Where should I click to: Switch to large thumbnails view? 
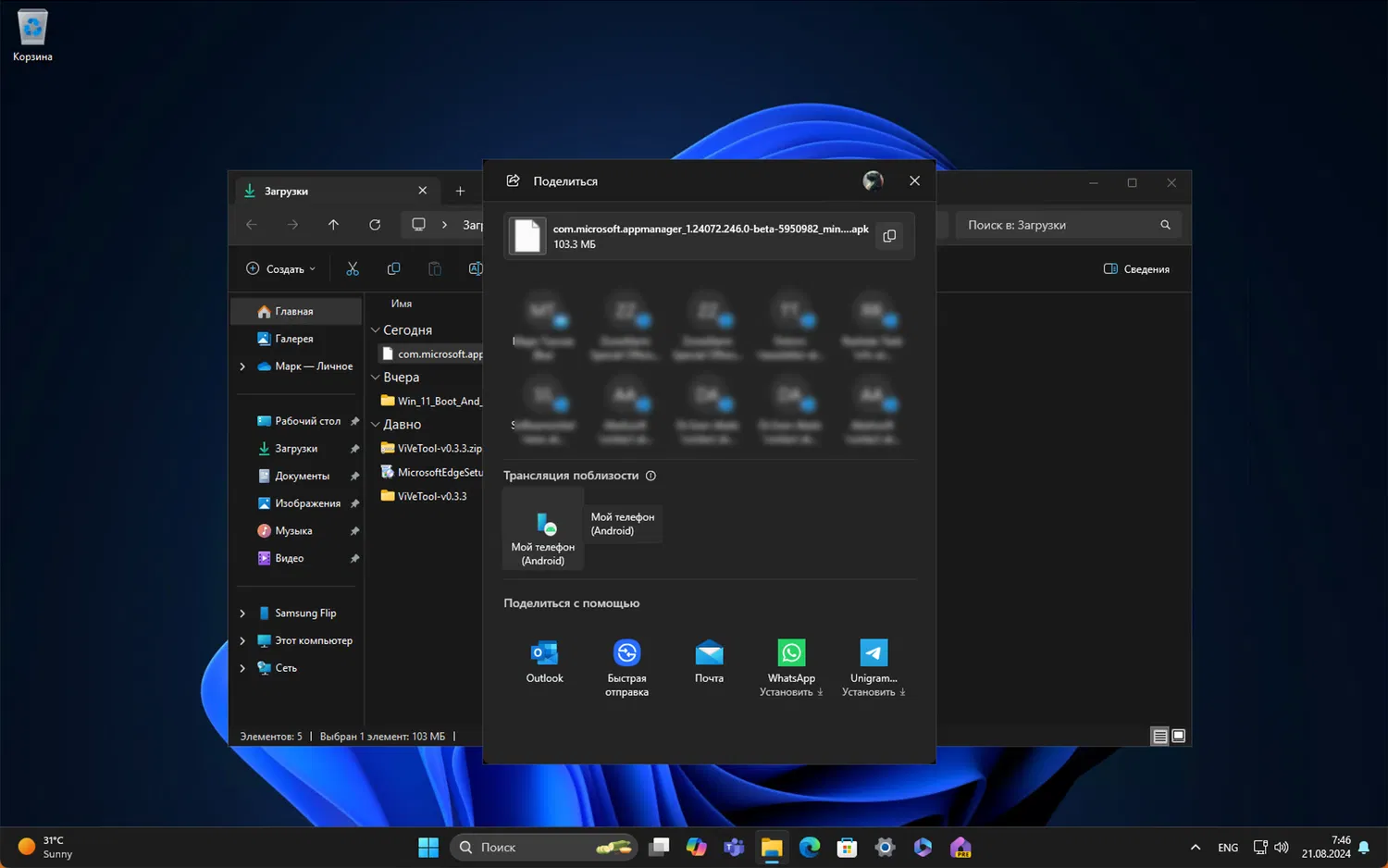point(1179,737)
